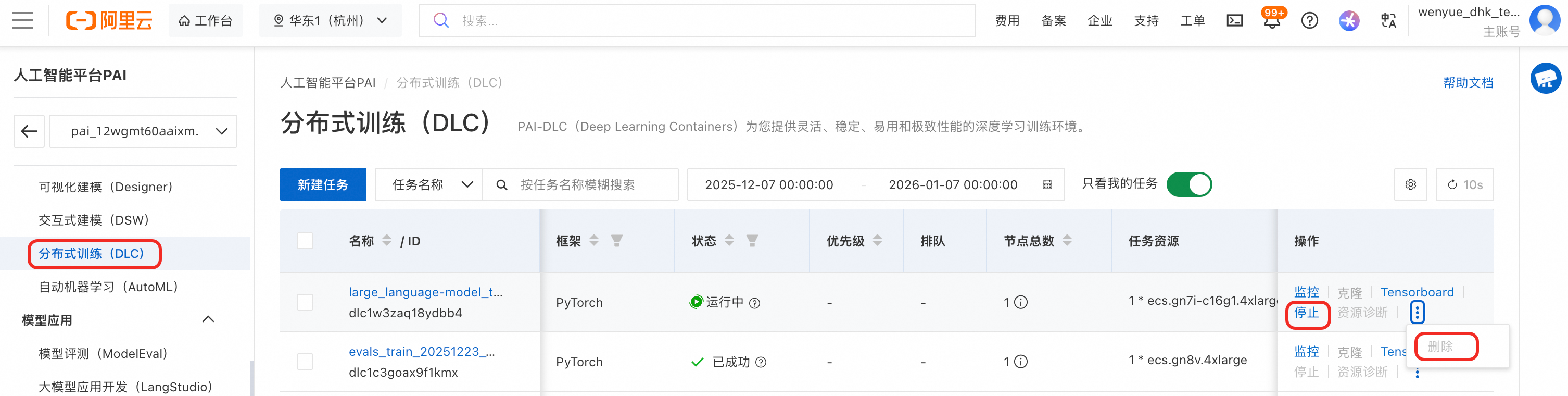Select the large_language-model task checkbox

(305, 302)
